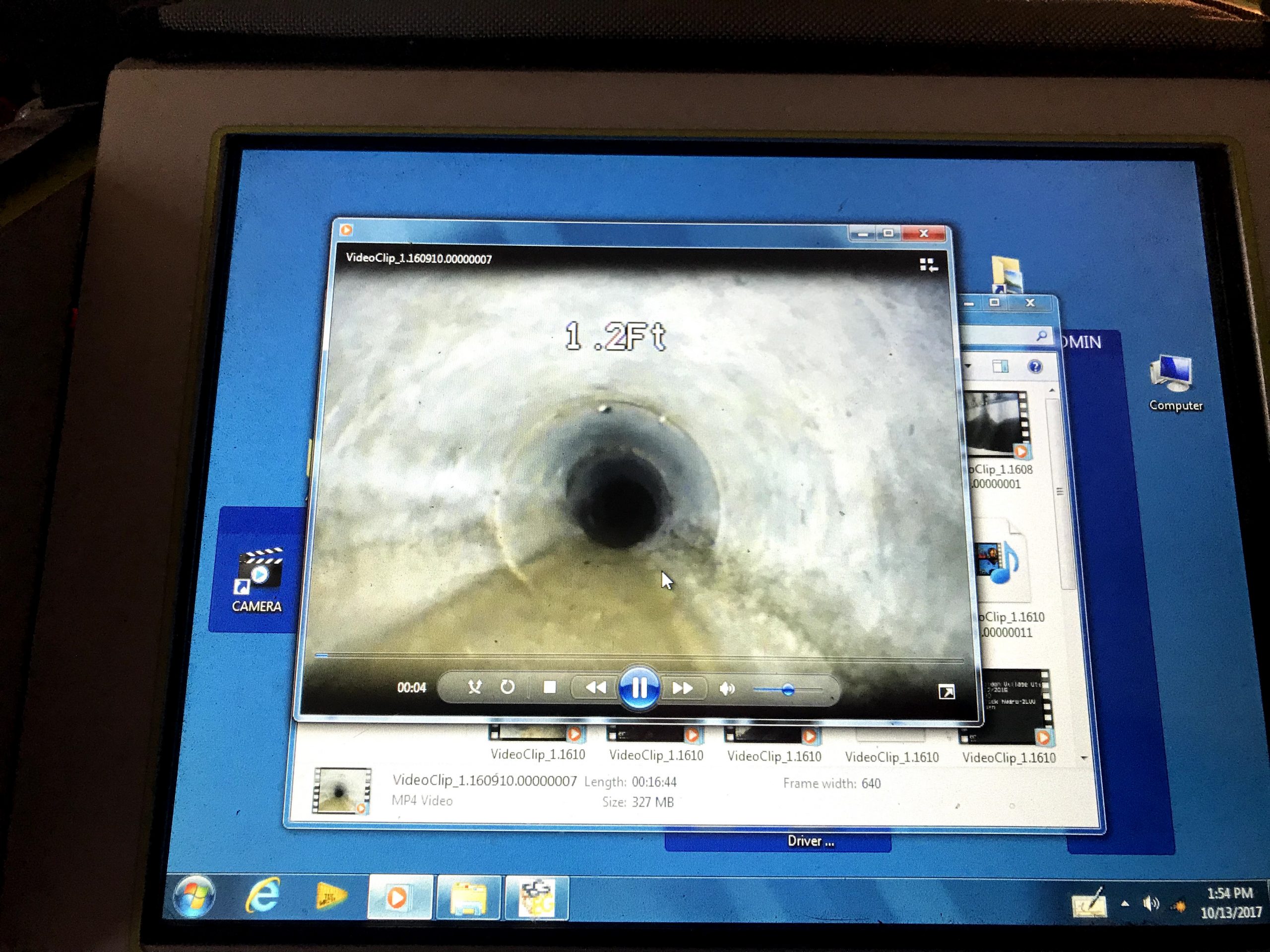Switch Media Player to Library view

click(x=928, y=265)
